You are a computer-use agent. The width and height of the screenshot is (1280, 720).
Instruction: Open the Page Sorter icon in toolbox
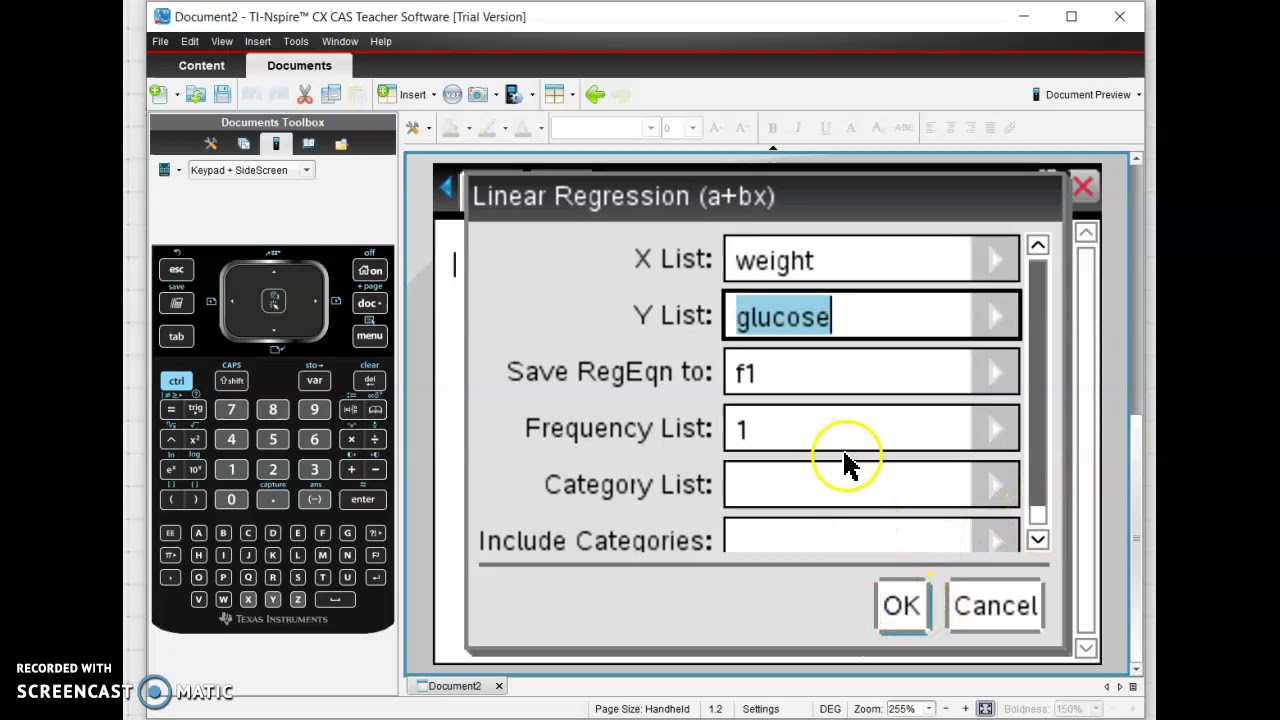243,144
